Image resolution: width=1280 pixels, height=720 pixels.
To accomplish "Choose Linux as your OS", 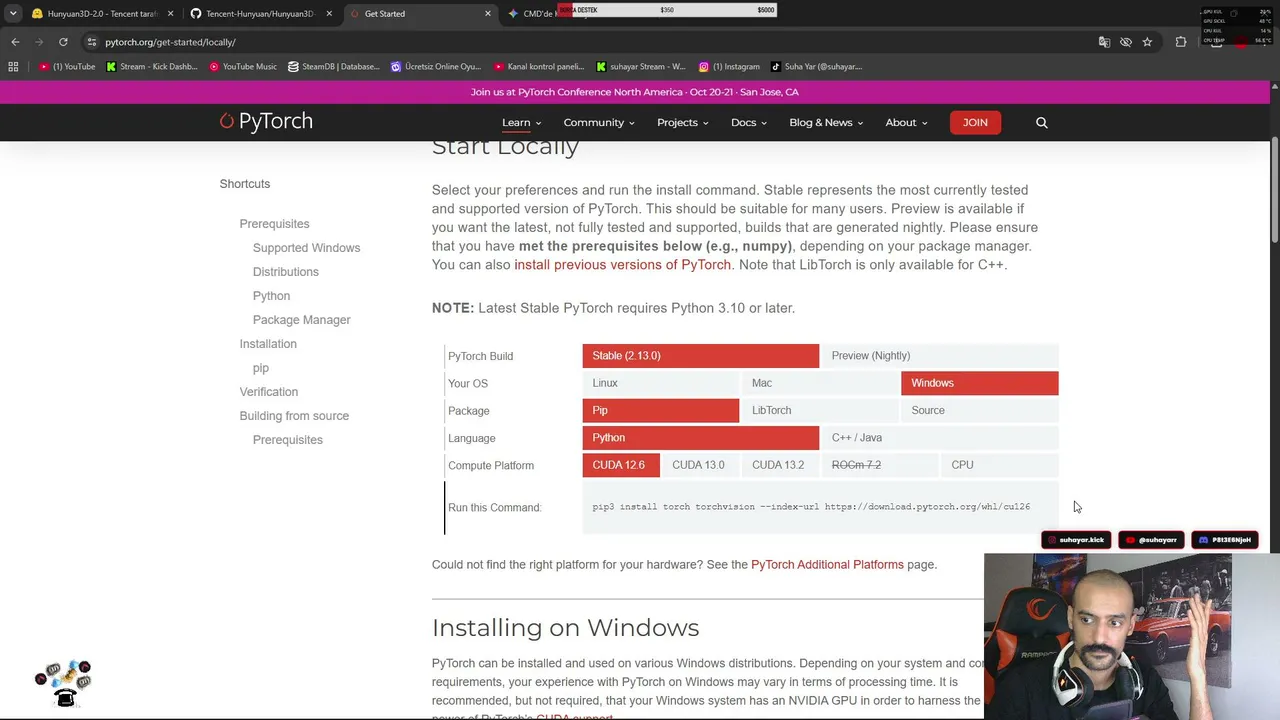I will [x=661, y=383].
